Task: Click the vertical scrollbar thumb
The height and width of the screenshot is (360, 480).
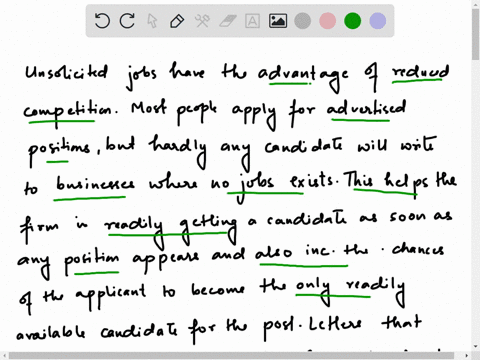Action: coord(476,35)
